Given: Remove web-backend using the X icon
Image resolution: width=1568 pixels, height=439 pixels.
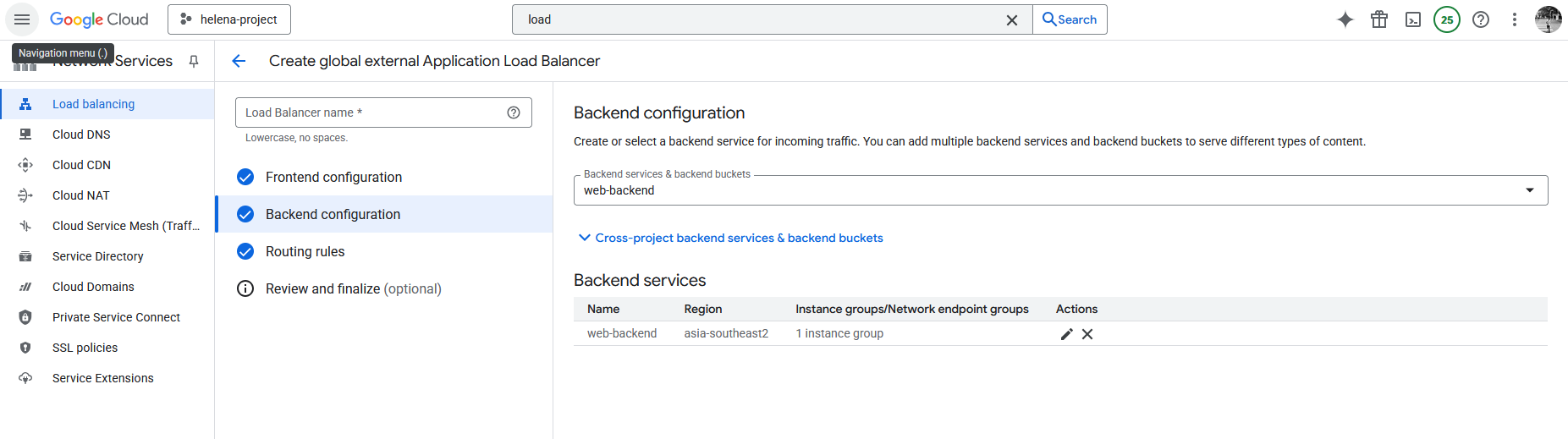Looking at the screenshot, I should tap(1087, 334).
